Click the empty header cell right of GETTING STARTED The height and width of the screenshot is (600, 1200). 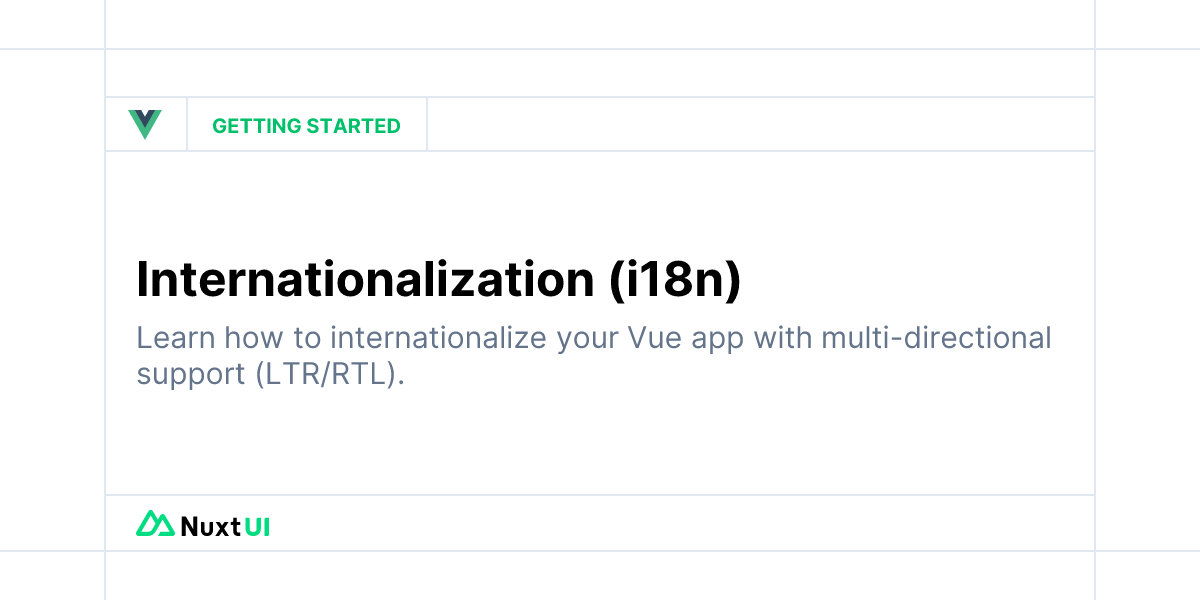761,125
